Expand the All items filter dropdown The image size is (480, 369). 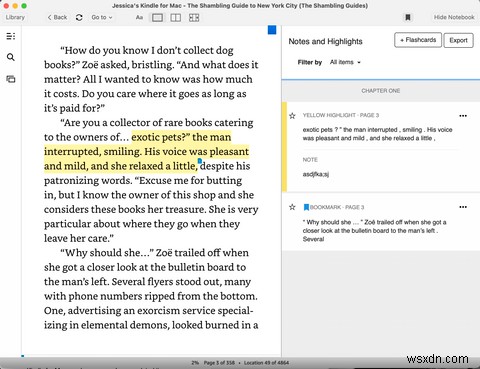345,62
